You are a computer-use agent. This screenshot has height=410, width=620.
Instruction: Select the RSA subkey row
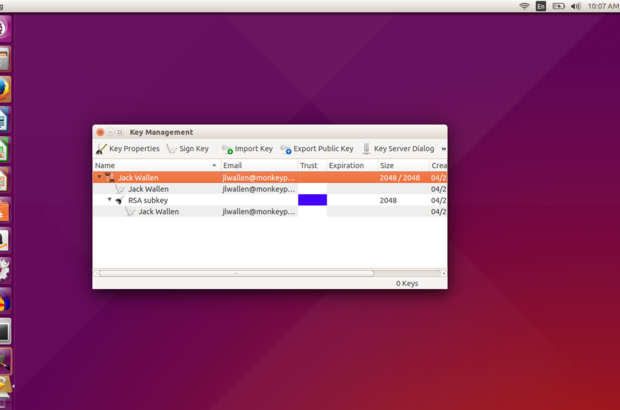point(270,200)
